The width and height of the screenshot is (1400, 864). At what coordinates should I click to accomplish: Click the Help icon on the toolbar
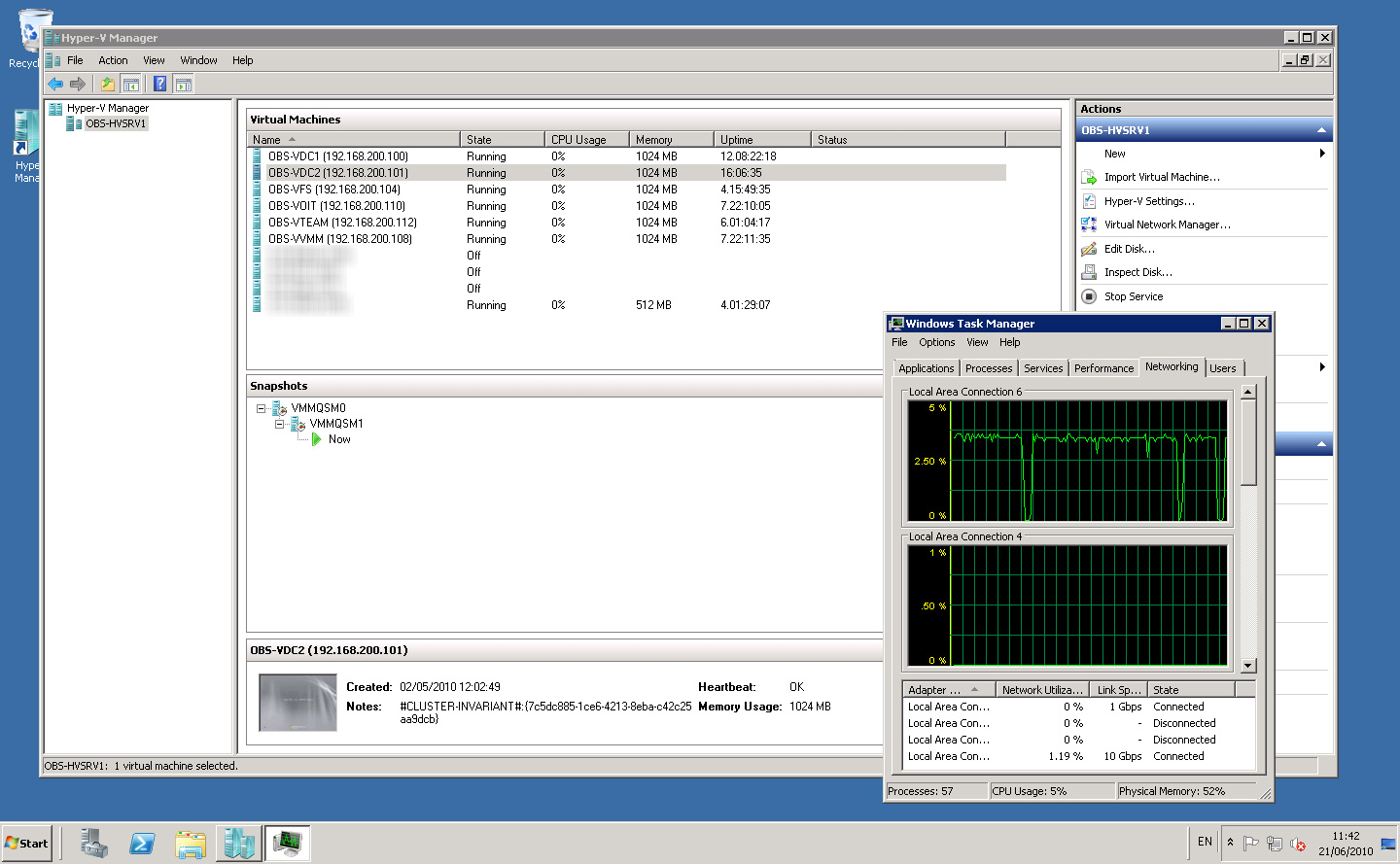pos(158,84)
